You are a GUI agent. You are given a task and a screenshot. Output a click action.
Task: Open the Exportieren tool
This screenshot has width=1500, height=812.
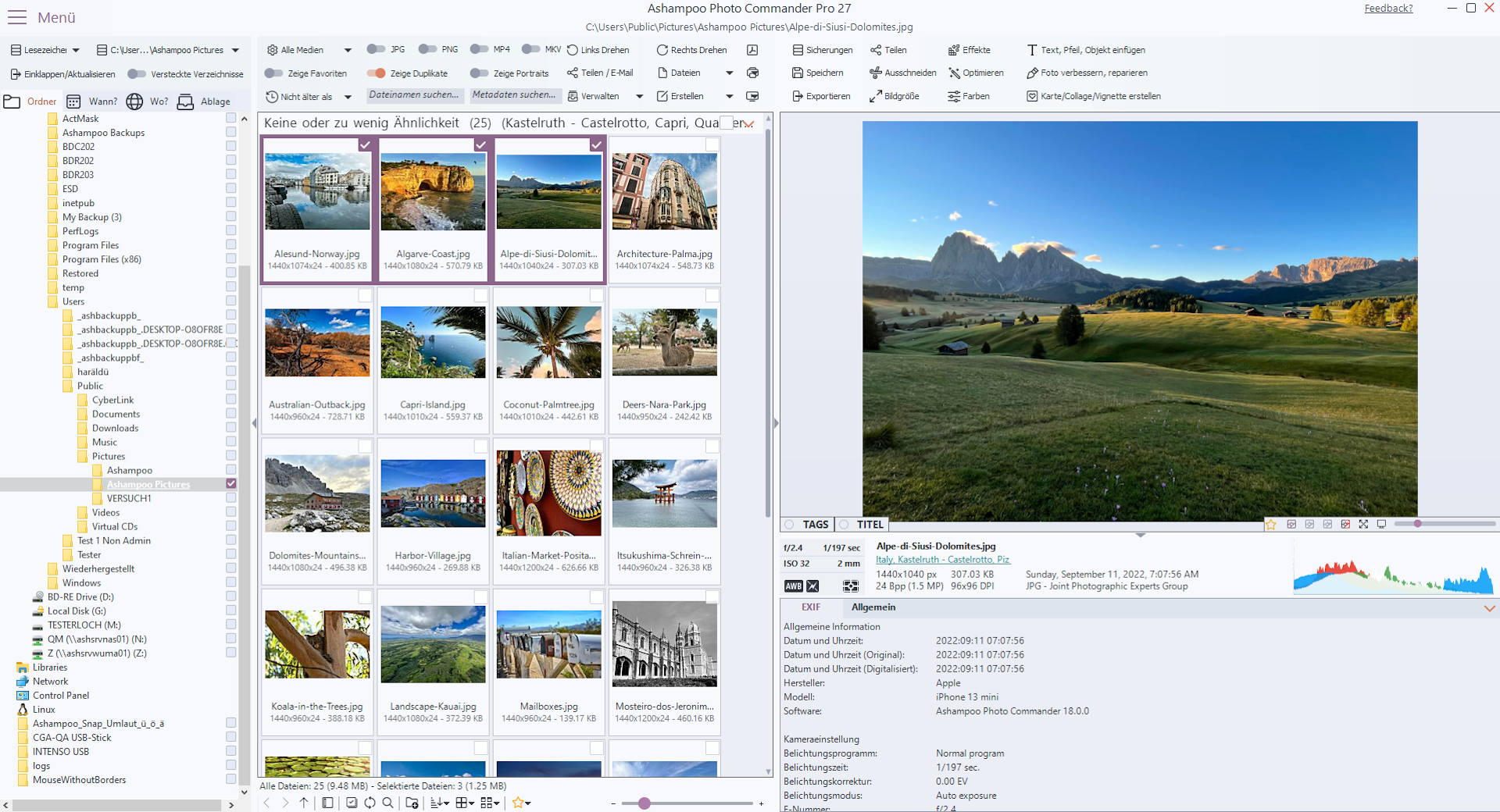click(821, 96)
